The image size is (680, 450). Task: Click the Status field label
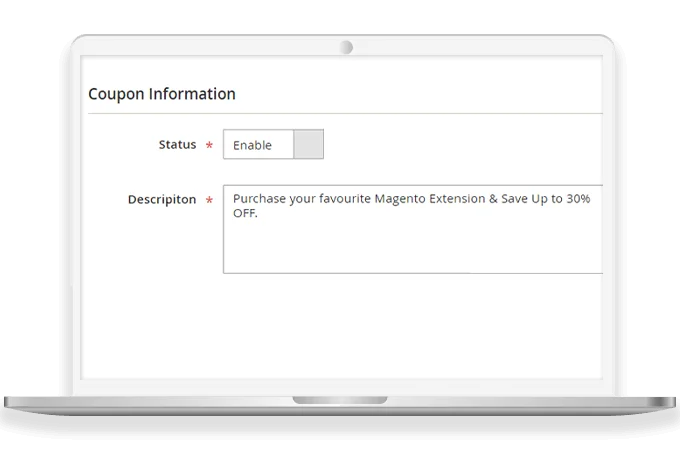[177, 144]
